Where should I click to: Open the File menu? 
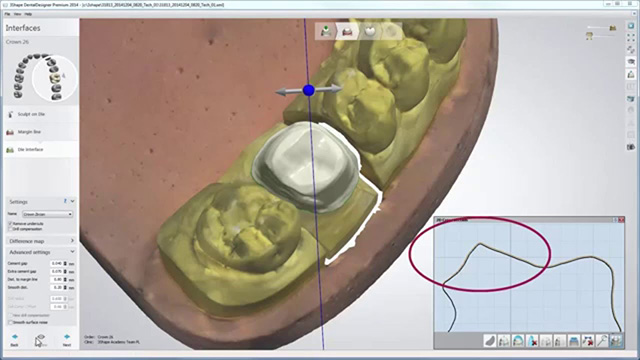(7, 14)
